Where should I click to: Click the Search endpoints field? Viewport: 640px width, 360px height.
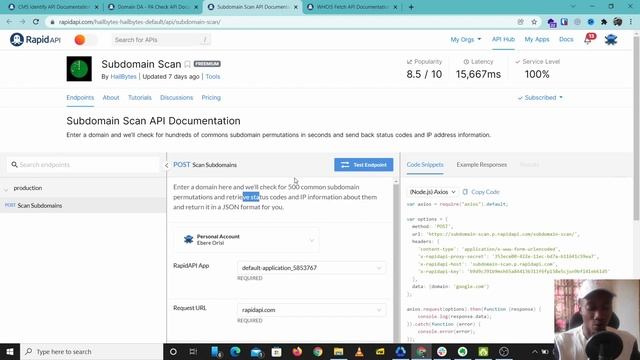tap(83, 164)
